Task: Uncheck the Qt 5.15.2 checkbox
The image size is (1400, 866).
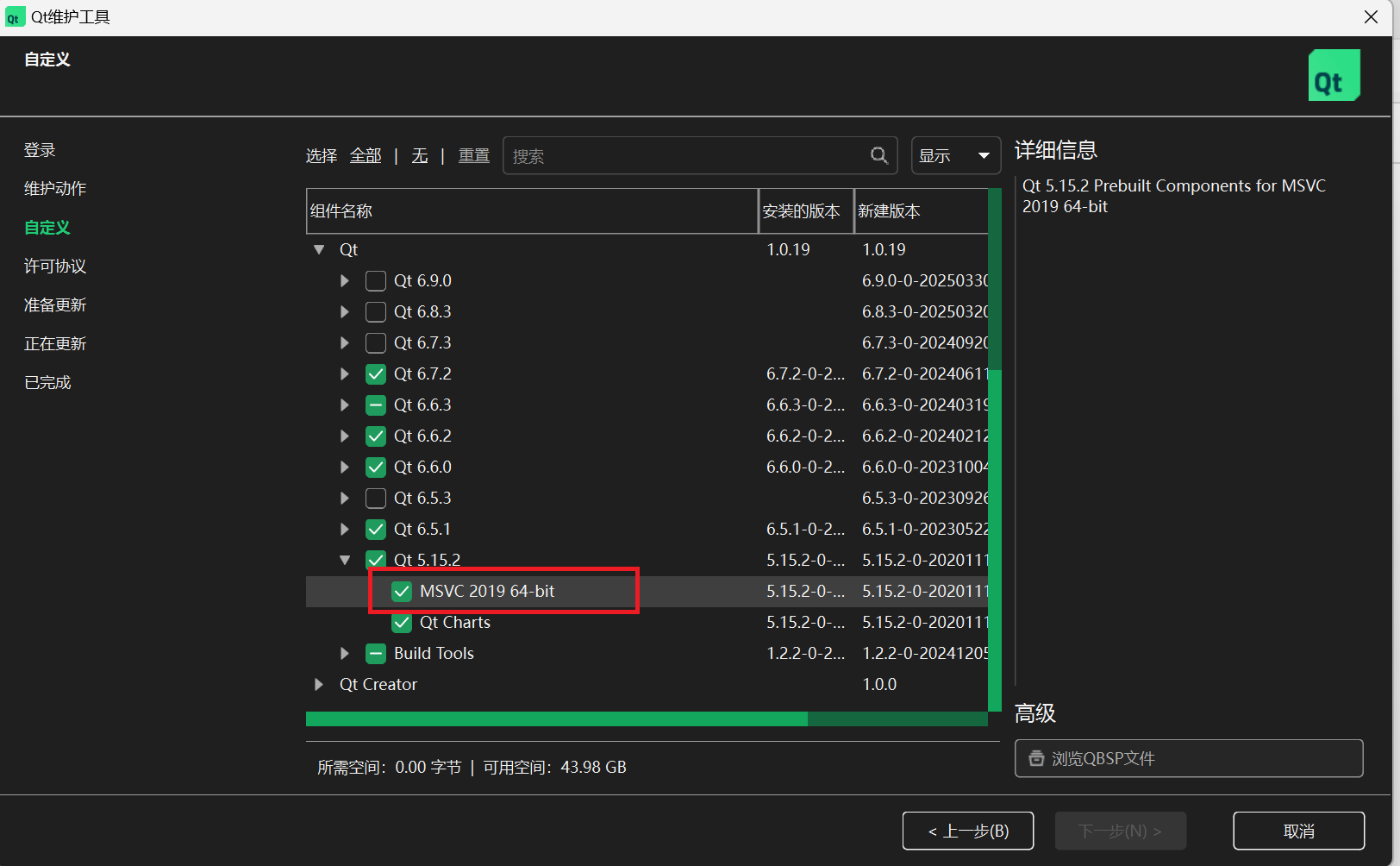Action: (x=376, y=561)
